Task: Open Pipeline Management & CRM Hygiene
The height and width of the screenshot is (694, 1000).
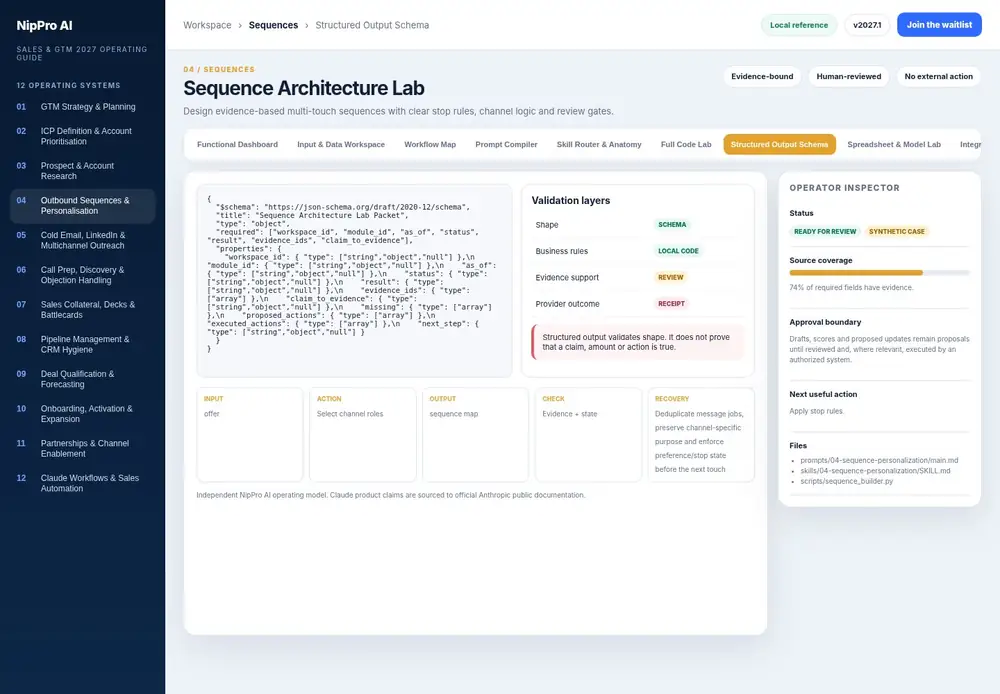Action: click(82, 344)
